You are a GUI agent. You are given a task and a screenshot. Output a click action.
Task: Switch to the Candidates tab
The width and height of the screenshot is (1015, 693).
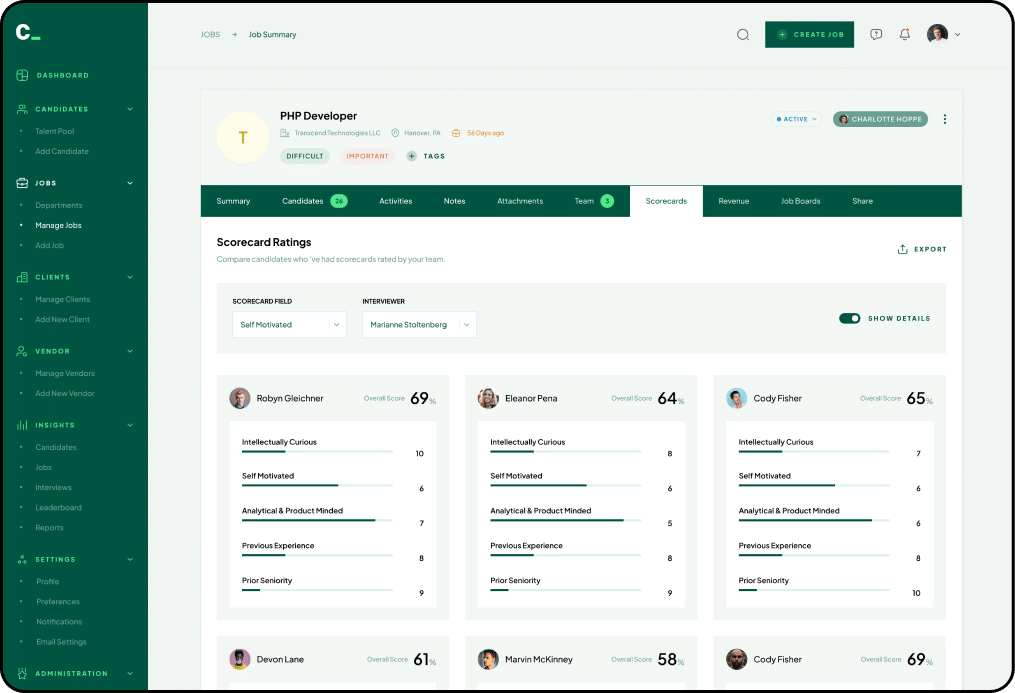[315, 201]
